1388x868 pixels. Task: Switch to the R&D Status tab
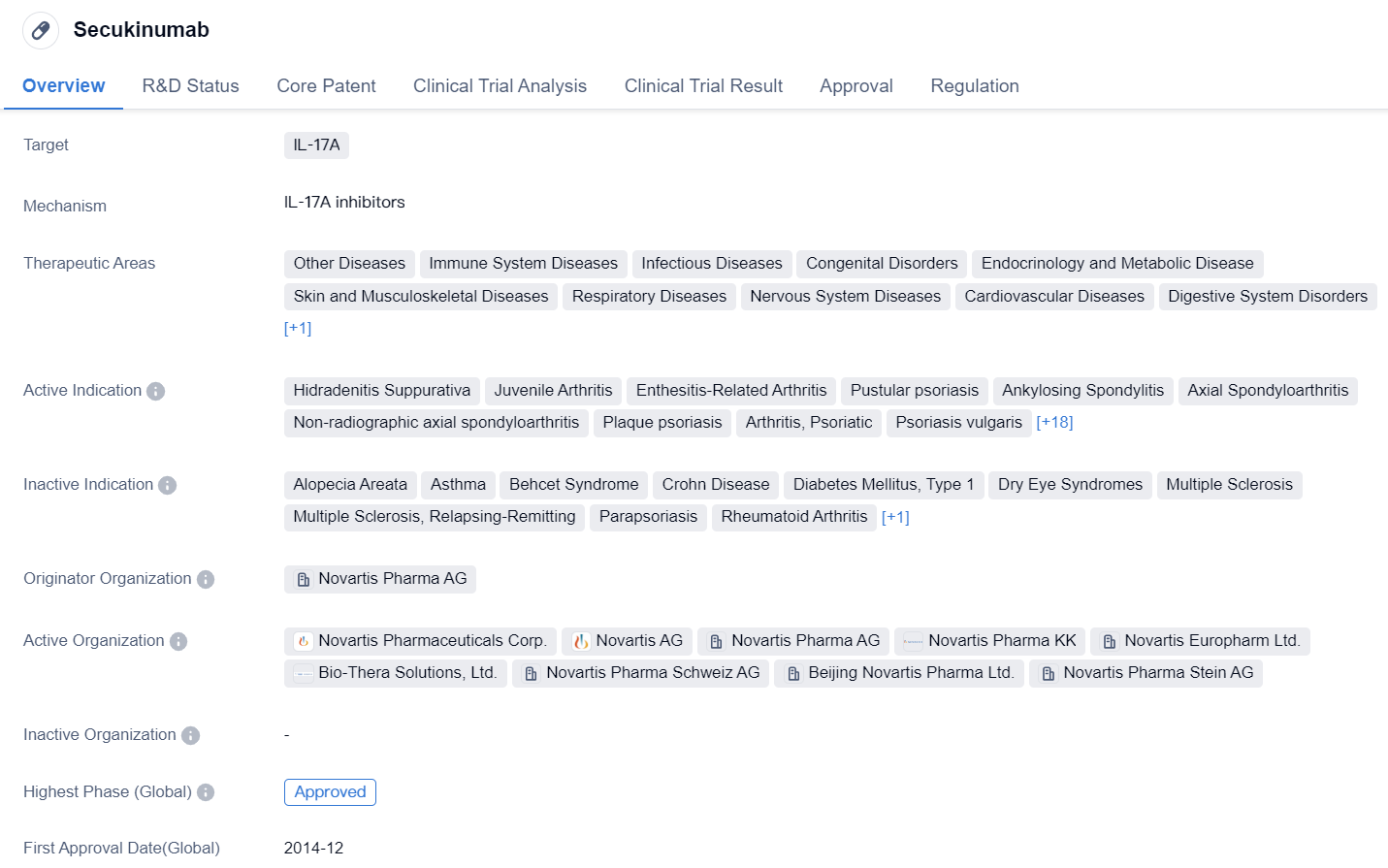[x=190, y=85]
